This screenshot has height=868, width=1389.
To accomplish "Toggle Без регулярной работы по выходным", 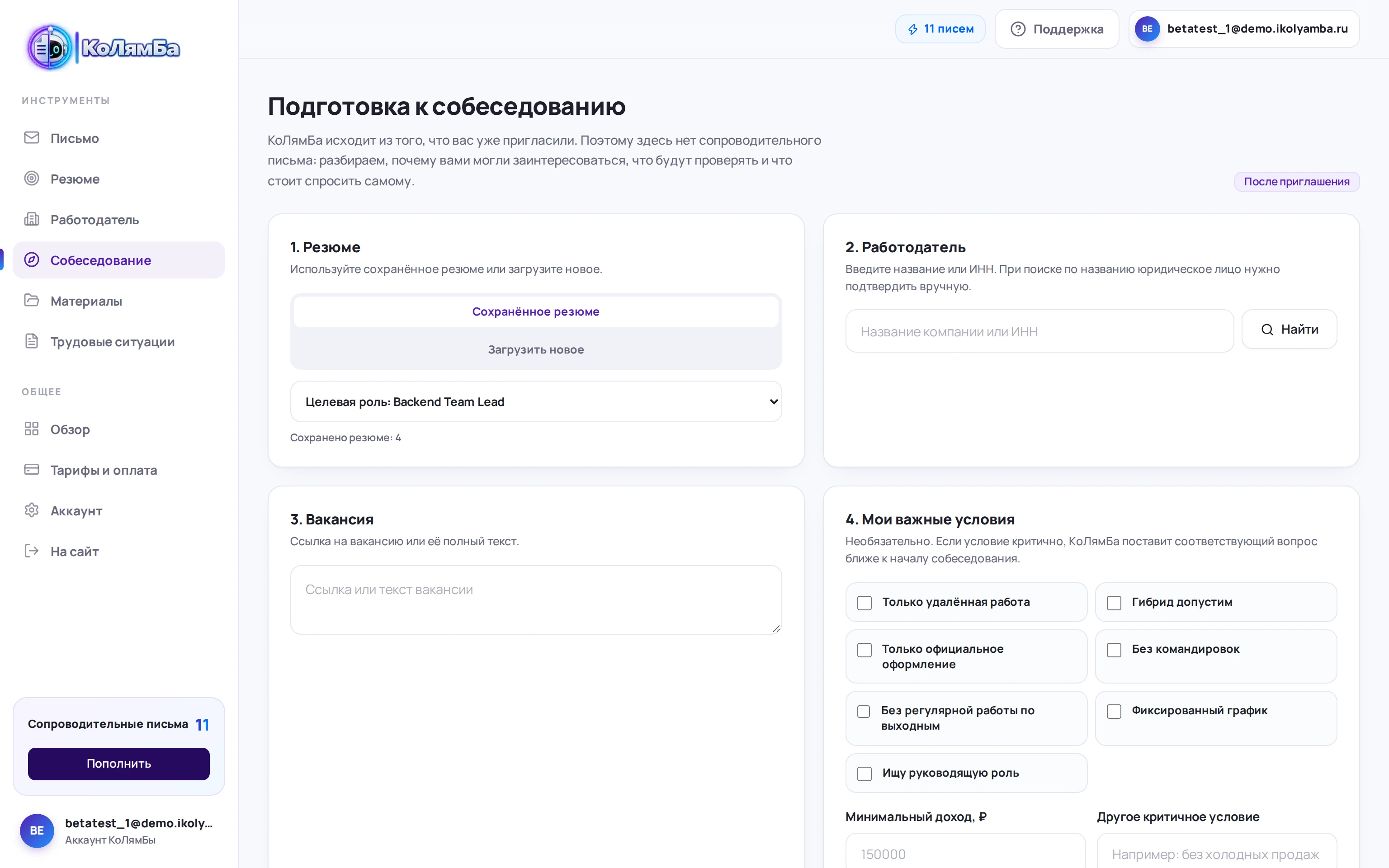I will 864,711.
